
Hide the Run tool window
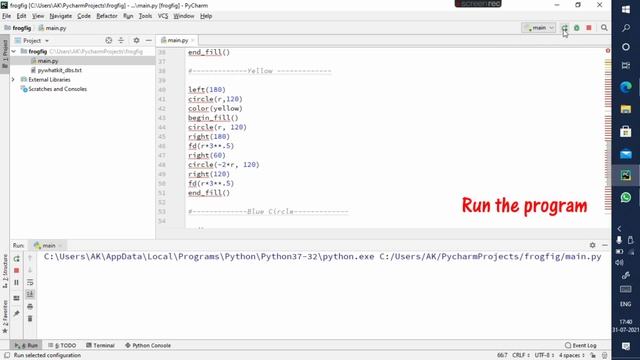point(605,245)
